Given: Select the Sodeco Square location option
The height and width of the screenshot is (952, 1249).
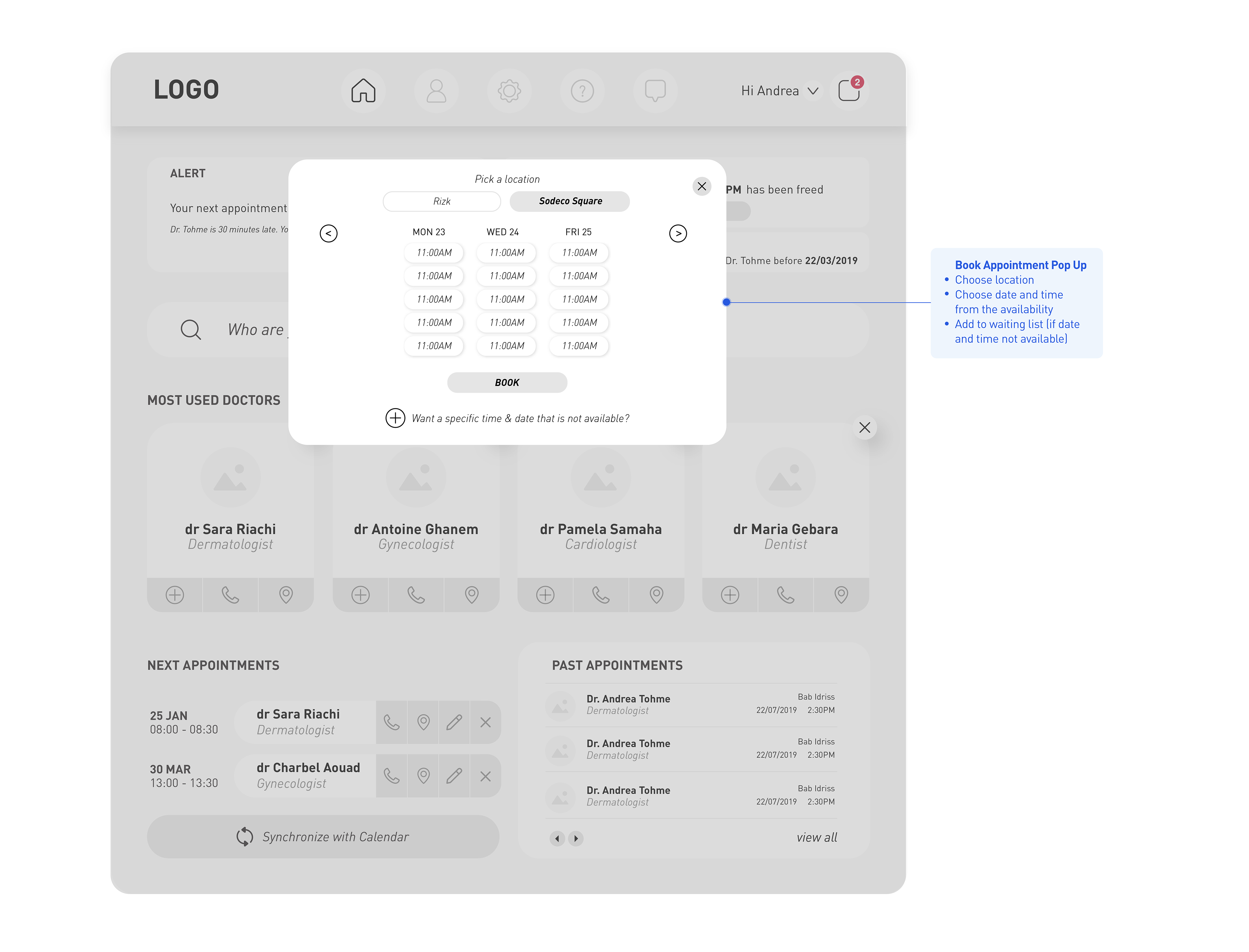Looking at the screenshot, I should [570, 201].
